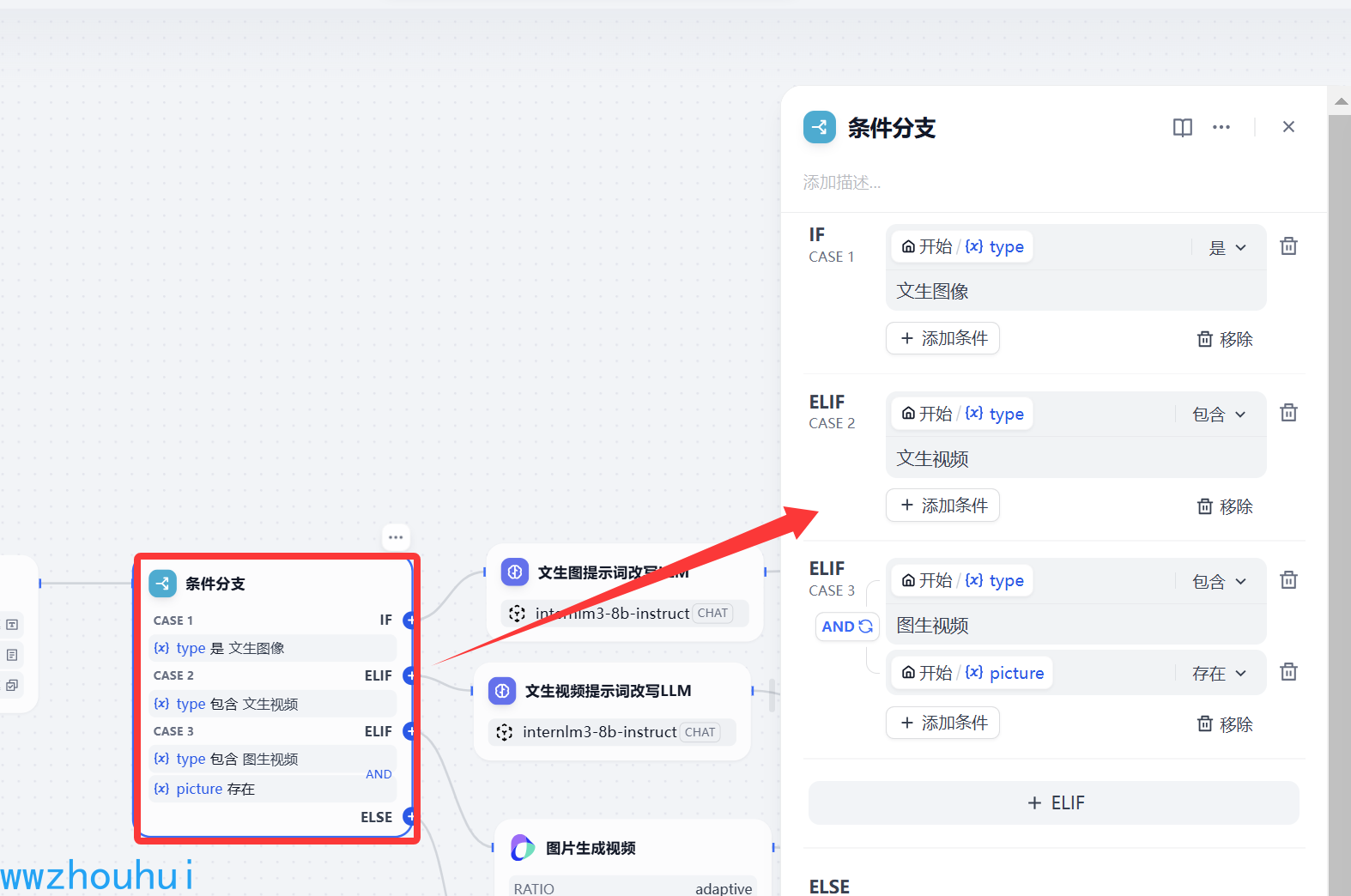This screenshot has width=1351, height=896.
Task: Delete the CASE 2 type condition
Action: [x=1288, y=413]
